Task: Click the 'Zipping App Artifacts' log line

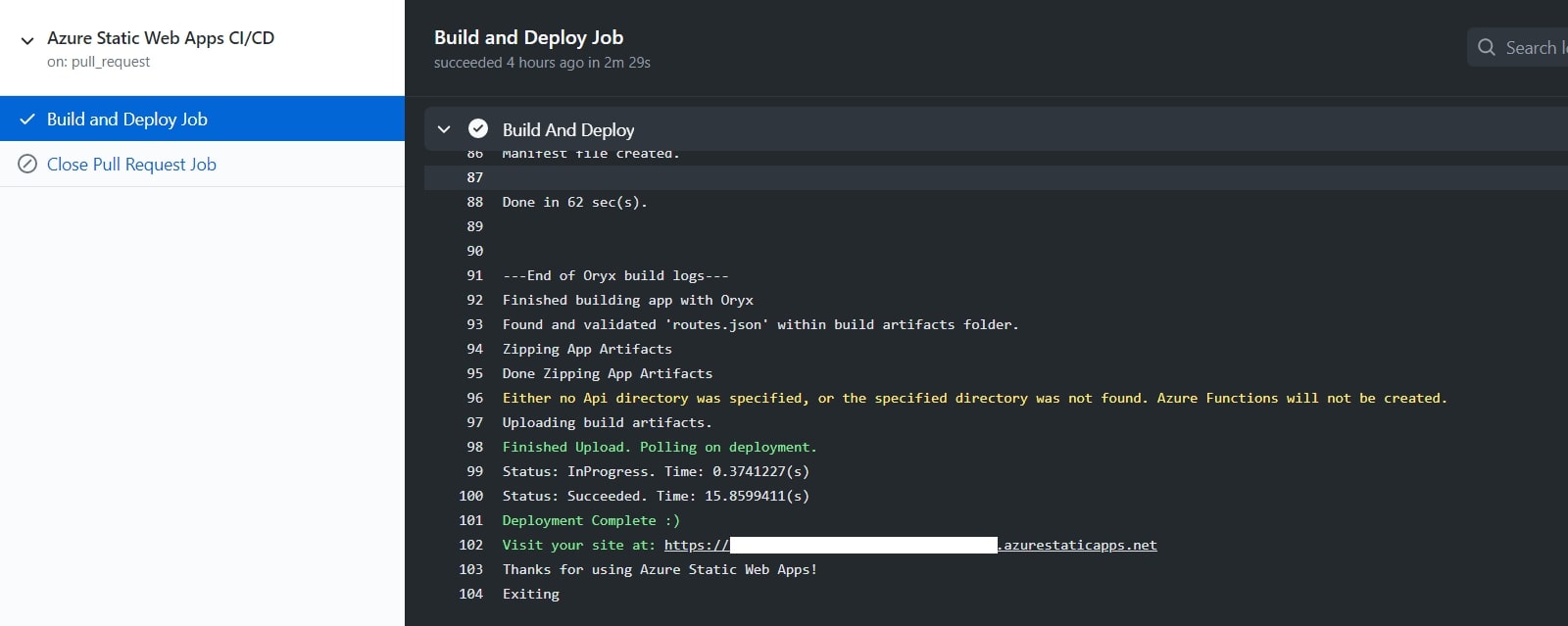Action: point(587,349)
